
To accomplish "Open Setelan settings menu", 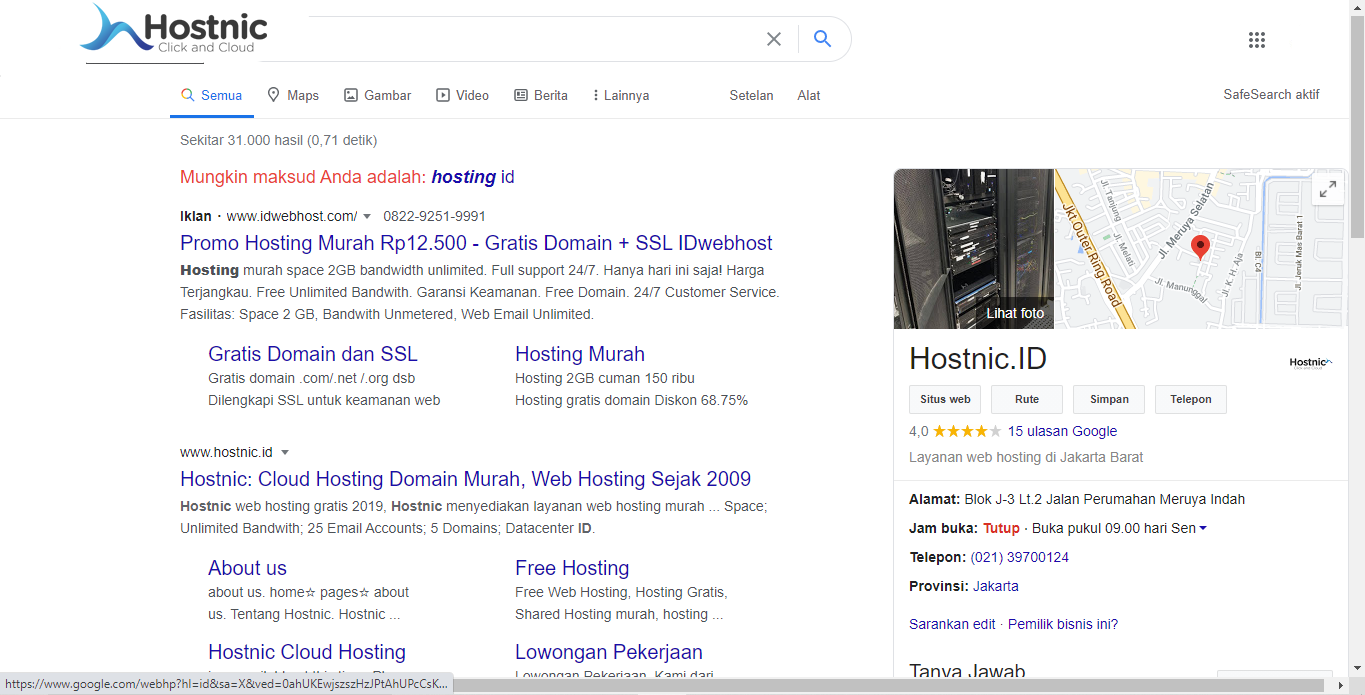I will click(x=751, y=96).
